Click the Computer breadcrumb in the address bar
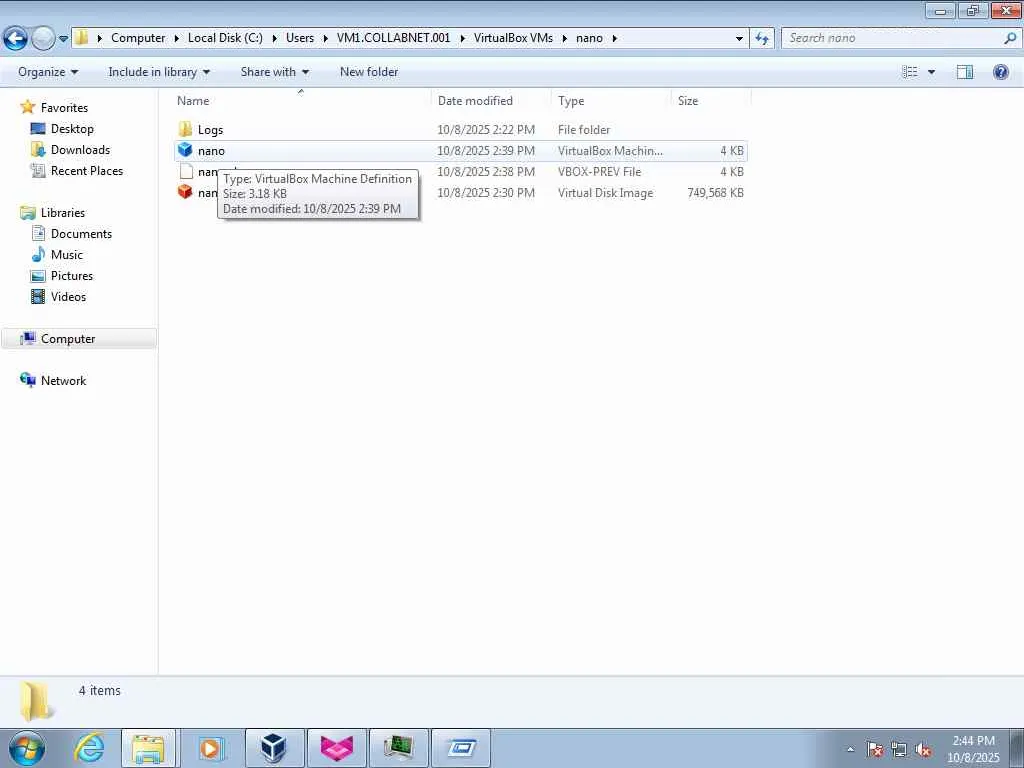This screenshot has width=1024, height=768. 138,38
